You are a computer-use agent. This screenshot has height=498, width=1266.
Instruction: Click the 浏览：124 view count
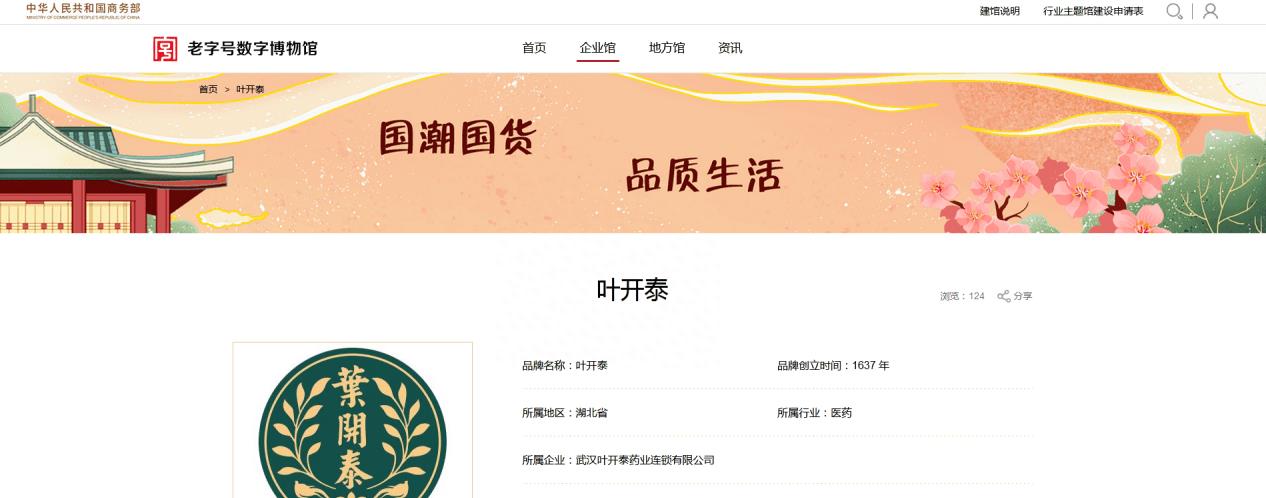tap(962, 296)
